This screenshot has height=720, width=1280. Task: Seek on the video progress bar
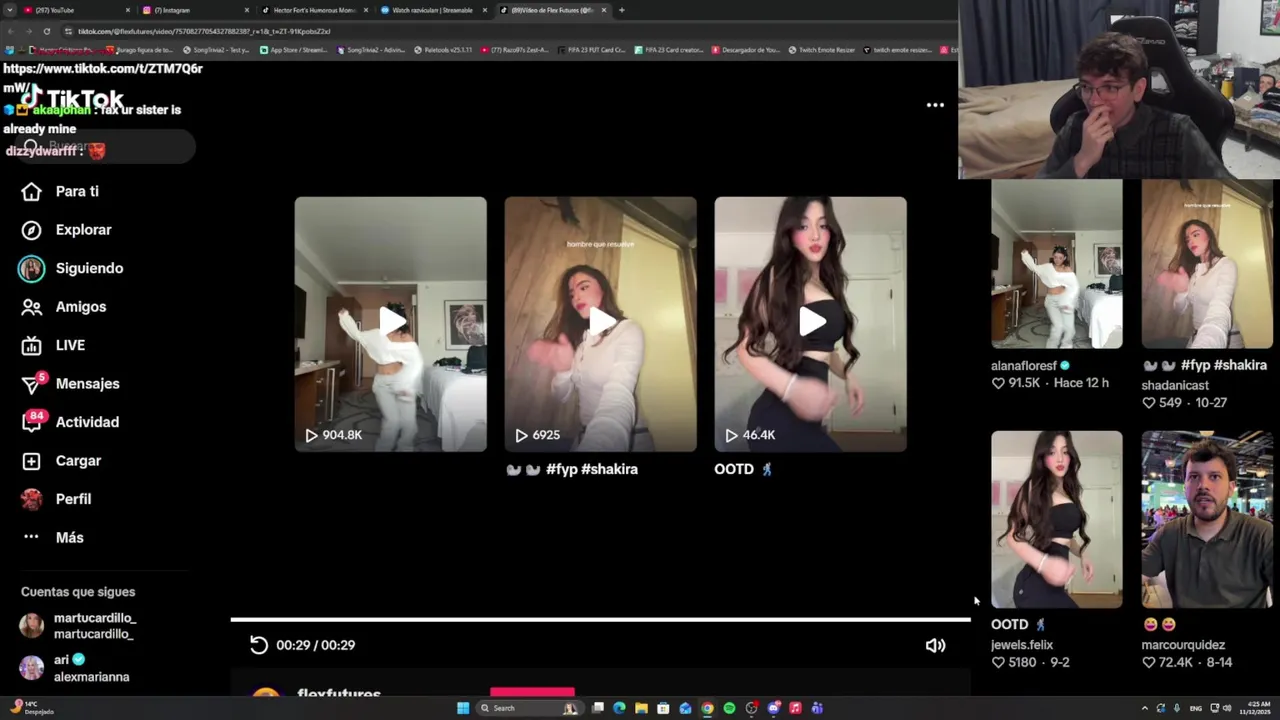(x=600, y=620)
